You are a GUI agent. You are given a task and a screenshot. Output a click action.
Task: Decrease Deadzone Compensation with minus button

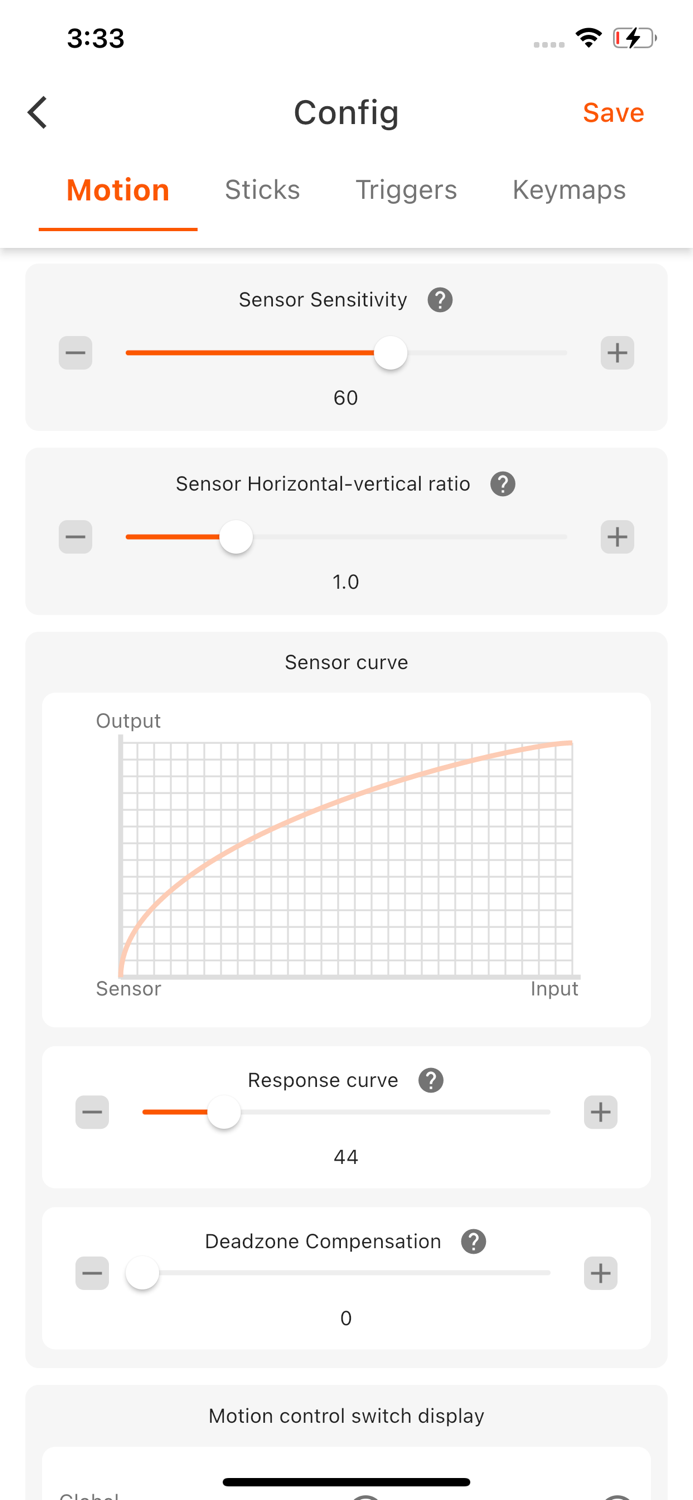pyautogui.click(x=93, y=1273)
